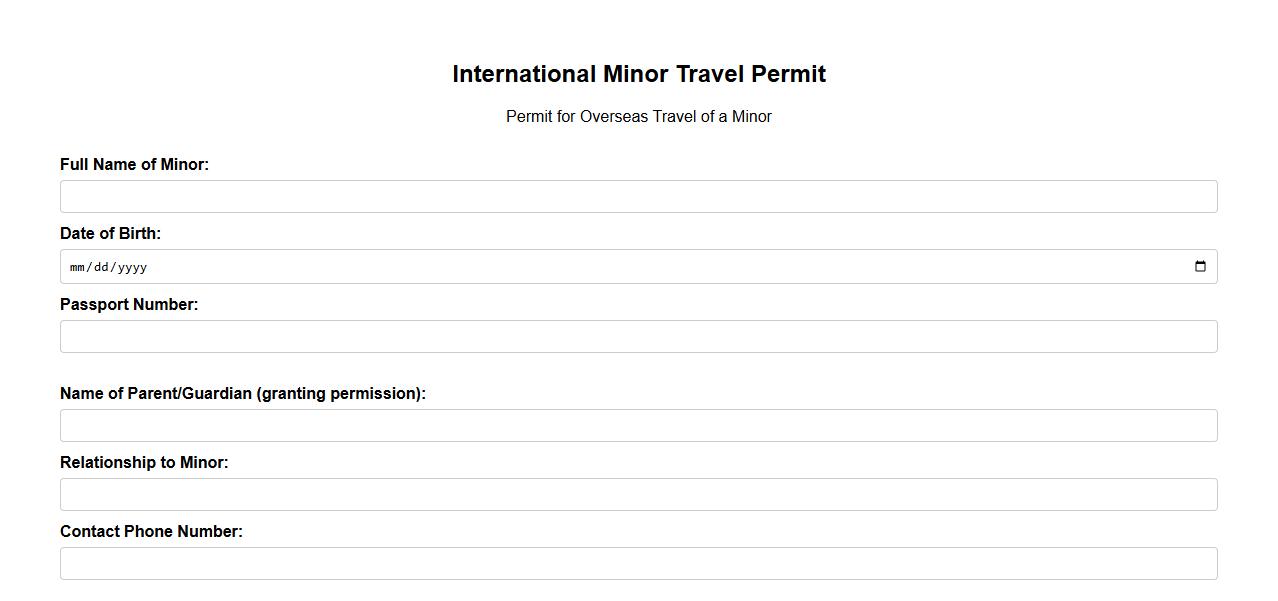
Task: Click the Full Name of Minor field
Action: tap(638, 197)
